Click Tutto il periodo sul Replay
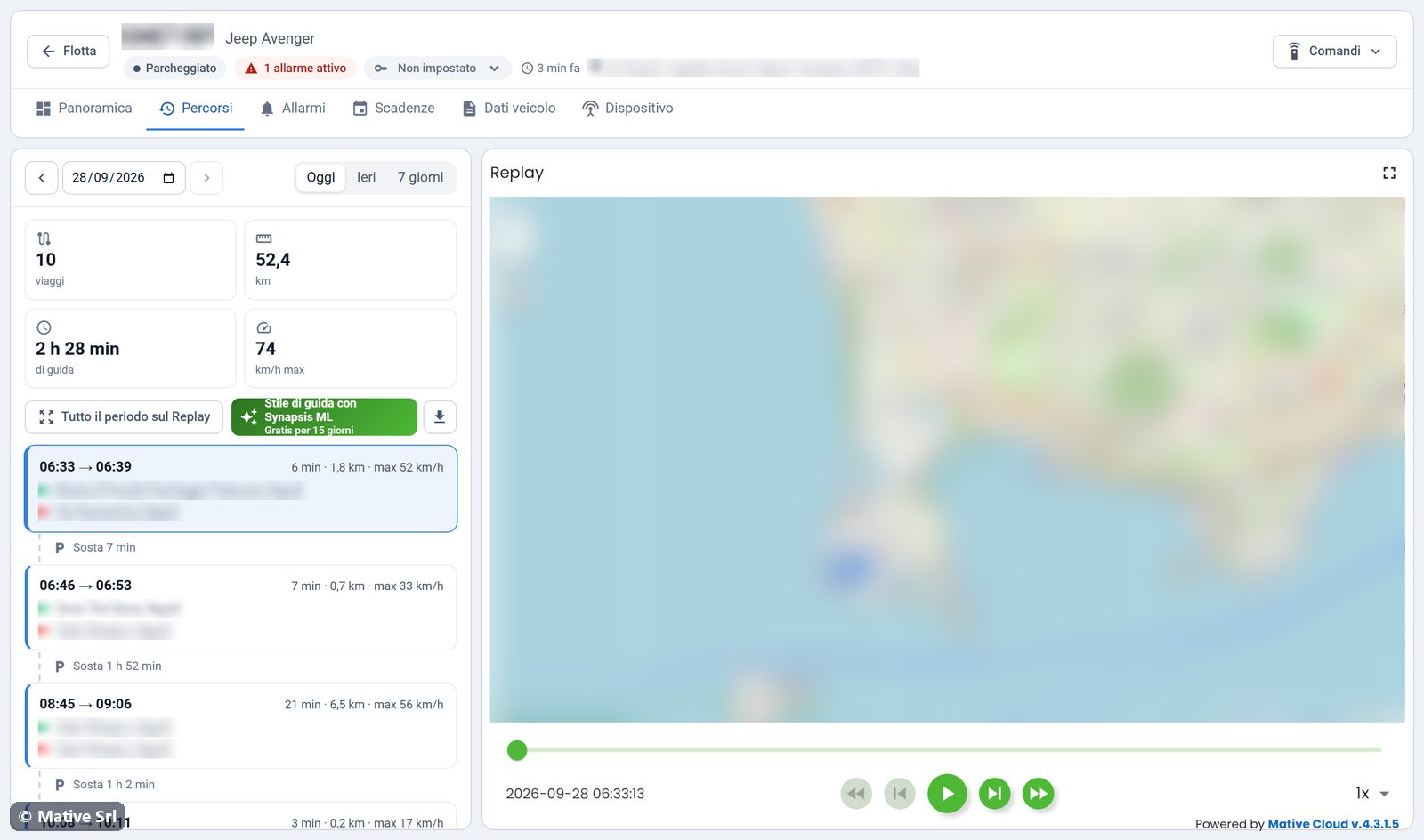The image size is (1424, 840). click(124, 417)
